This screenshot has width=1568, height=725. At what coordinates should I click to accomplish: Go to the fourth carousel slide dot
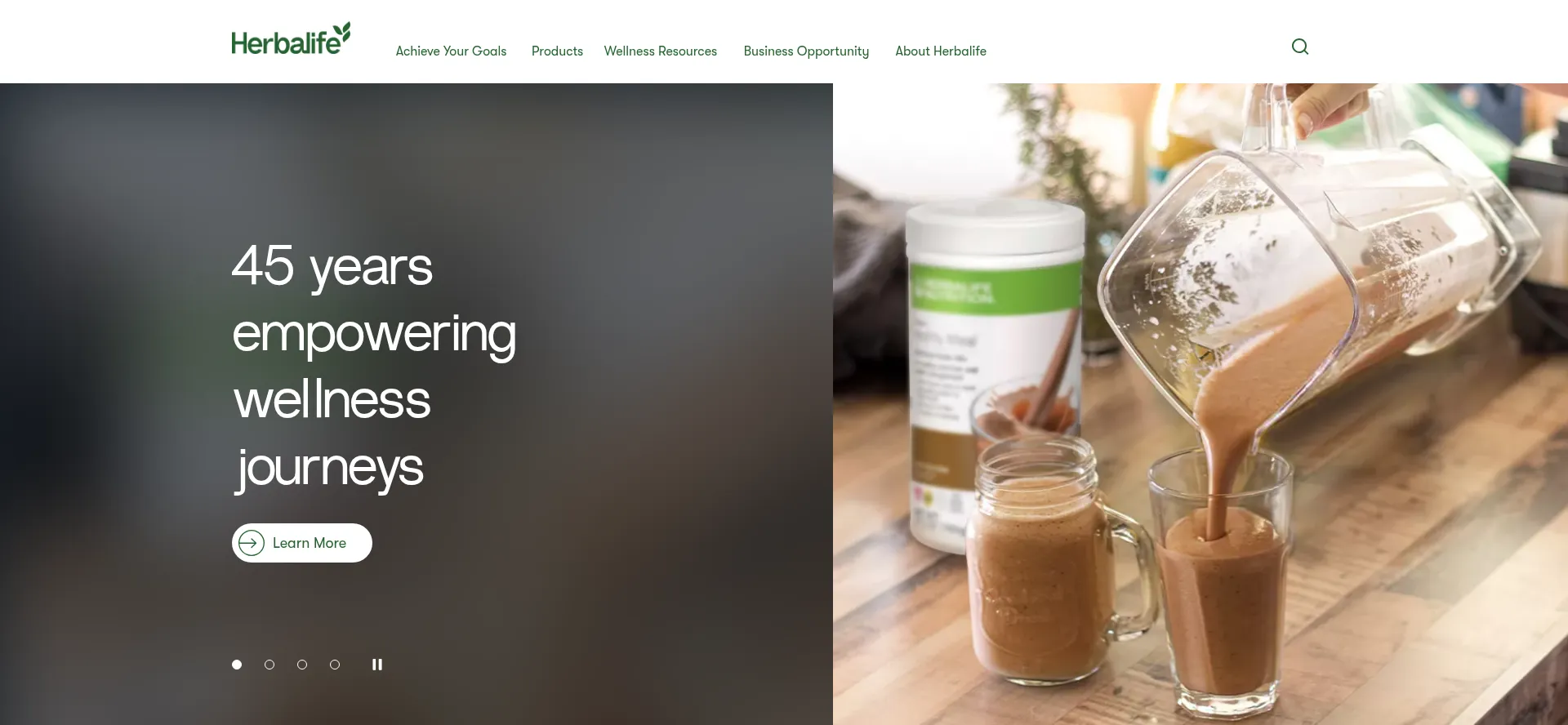[x=335, y=665]
